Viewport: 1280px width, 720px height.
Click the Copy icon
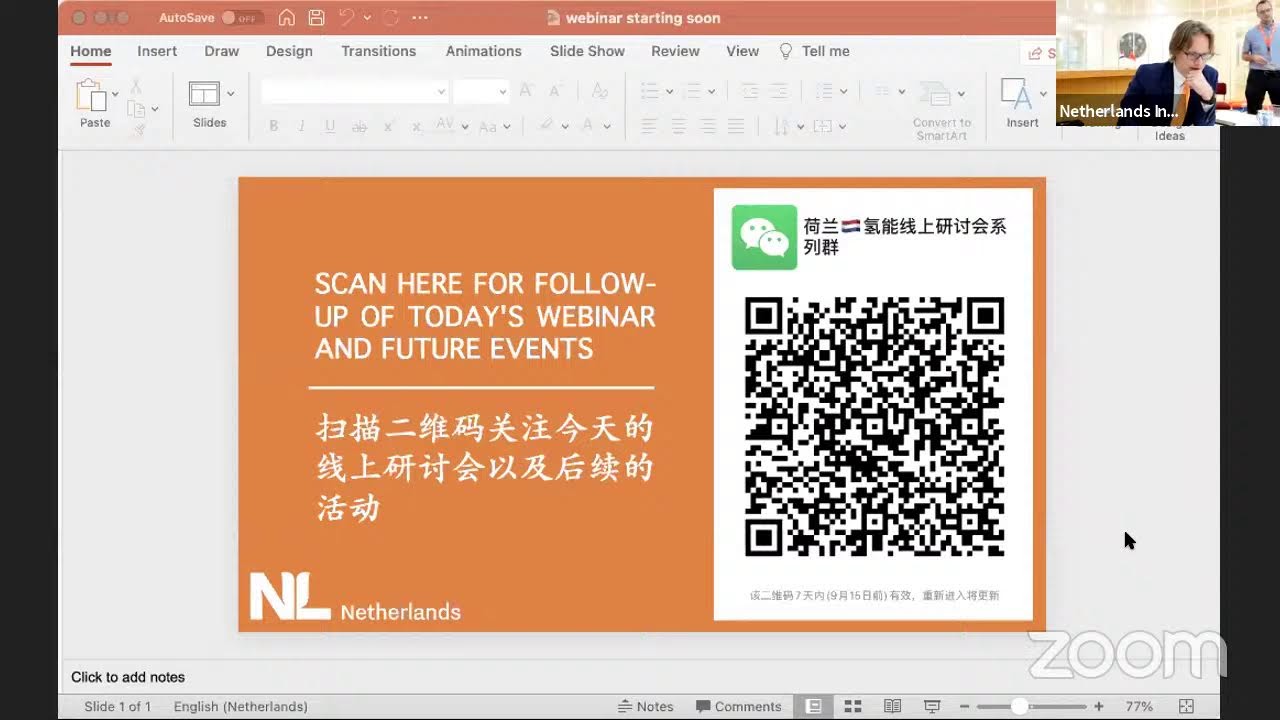point(136,108)
